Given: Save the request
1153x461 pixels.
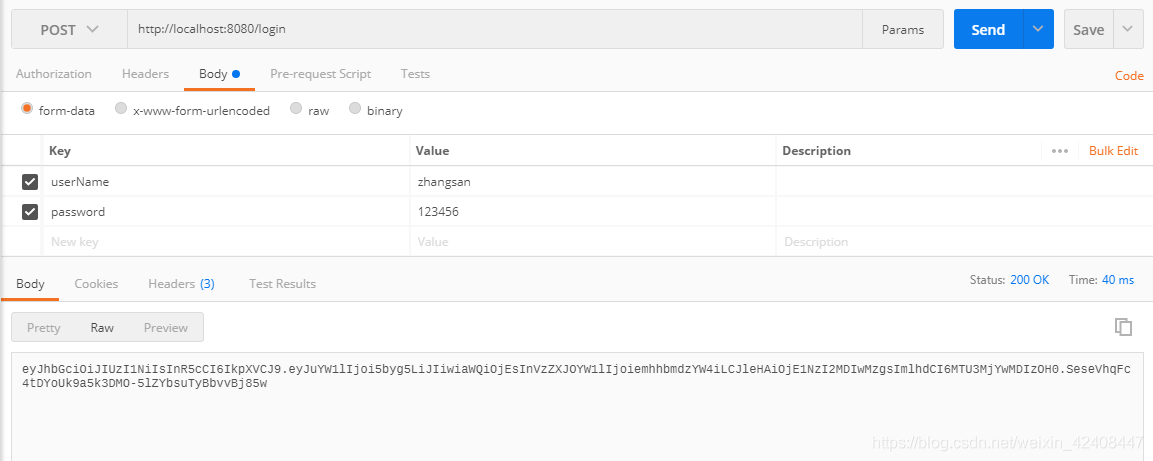Looking at the screenshot, I should tap(1088, 29).
